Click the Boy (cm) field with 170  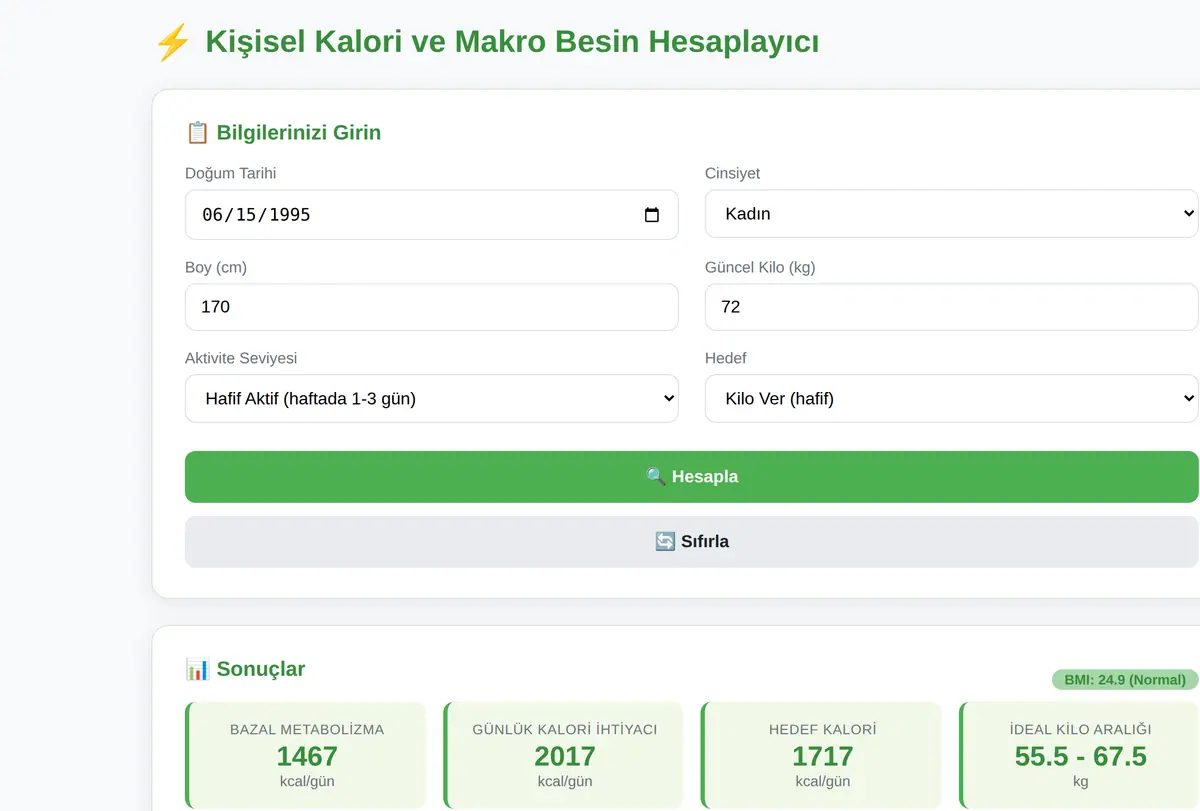[x=431, y=307]
